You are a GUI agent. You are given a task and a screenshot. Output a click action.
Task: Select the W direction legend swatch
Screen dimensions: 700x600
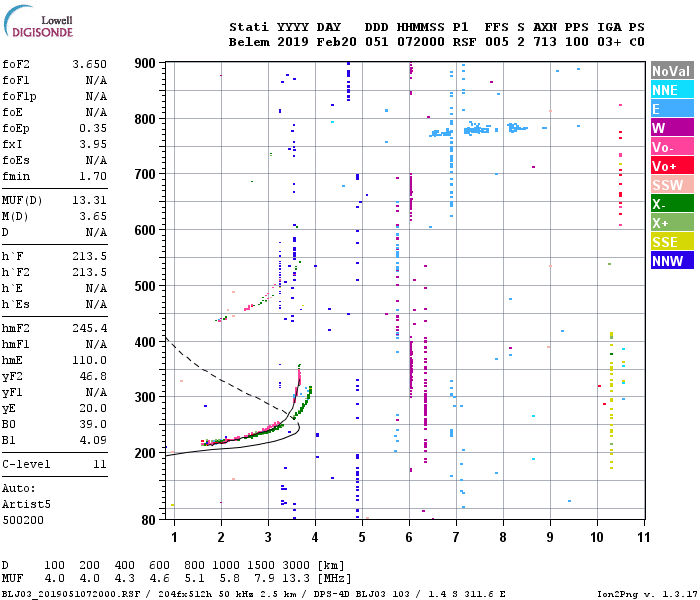click(672, 128)
